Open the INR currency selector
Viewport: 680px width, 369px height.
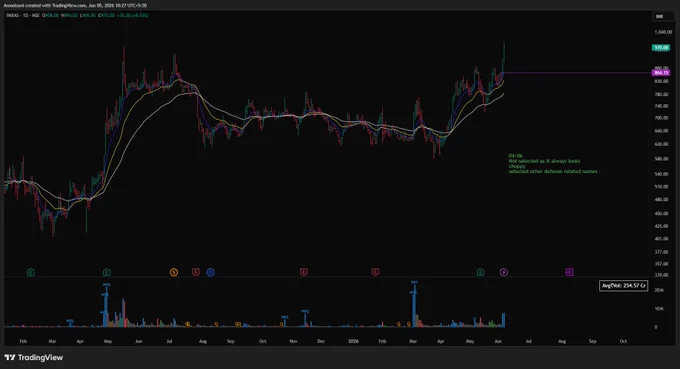(x=663, y=16)
